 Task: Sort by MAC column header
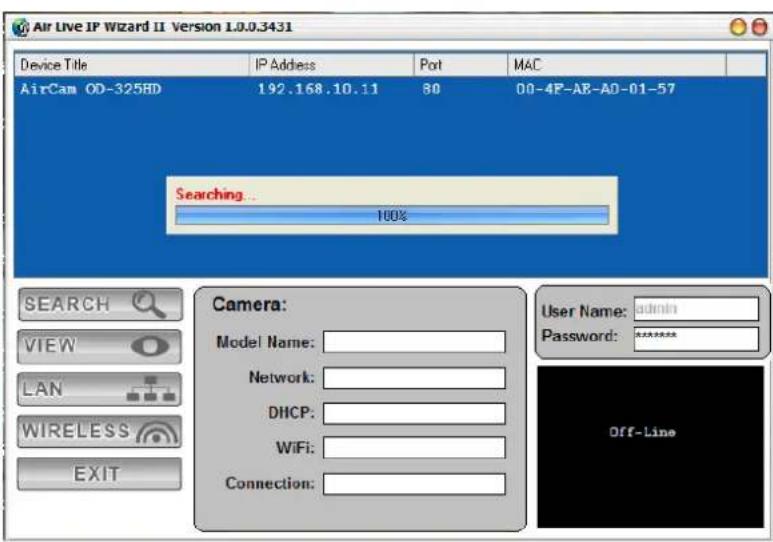pyautogui.click(x=616, y=65)
